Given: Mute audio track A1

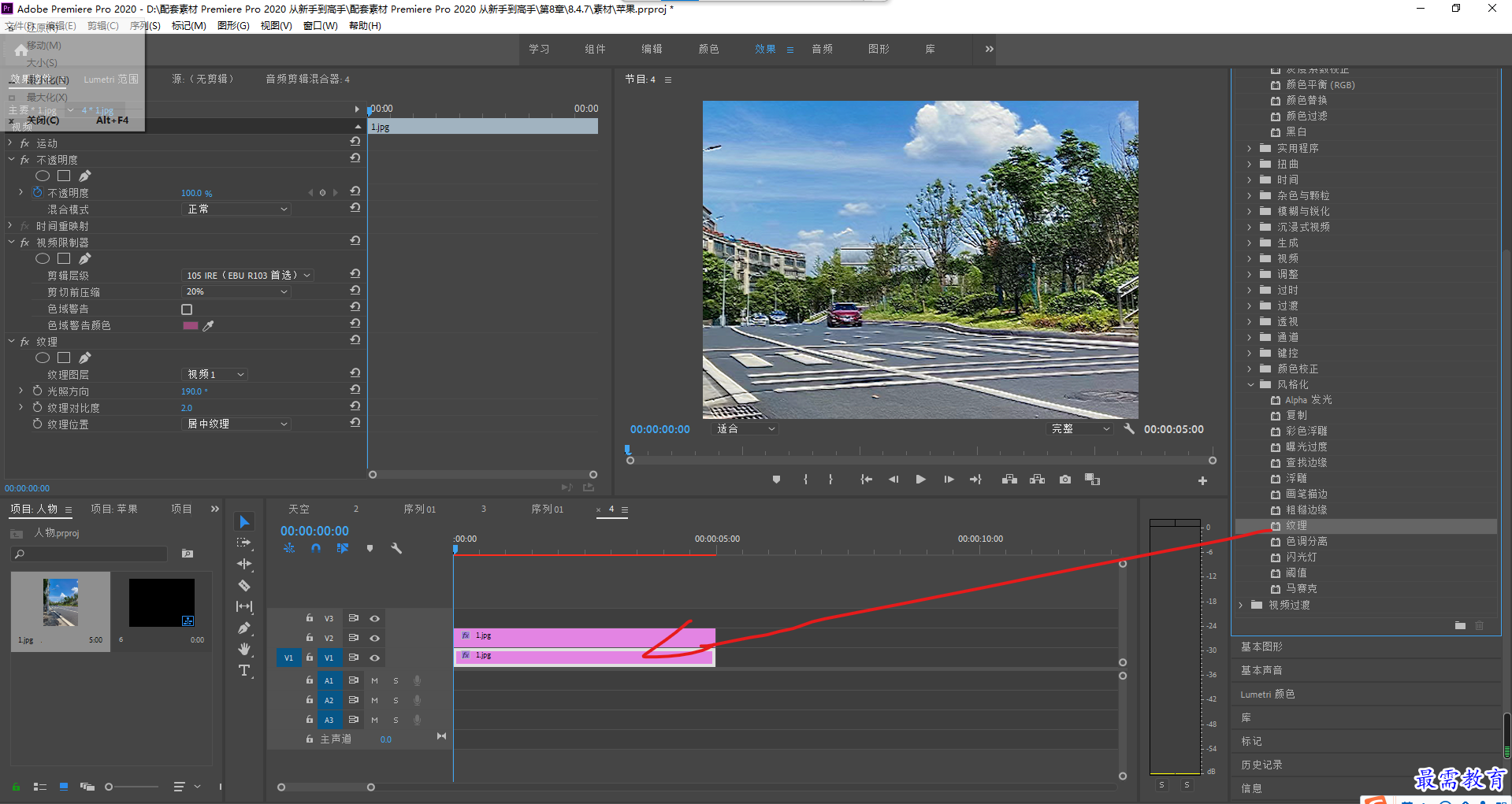Looking at the screenshot, I should 374,680.
